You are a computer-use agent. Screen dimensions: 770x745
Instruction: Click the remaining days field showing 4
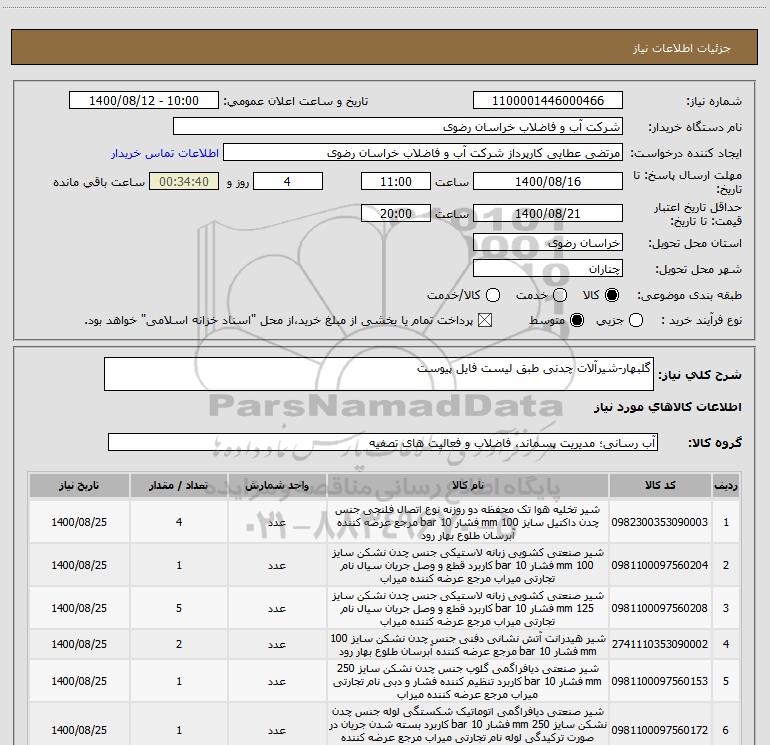click(x=288, y=181)
